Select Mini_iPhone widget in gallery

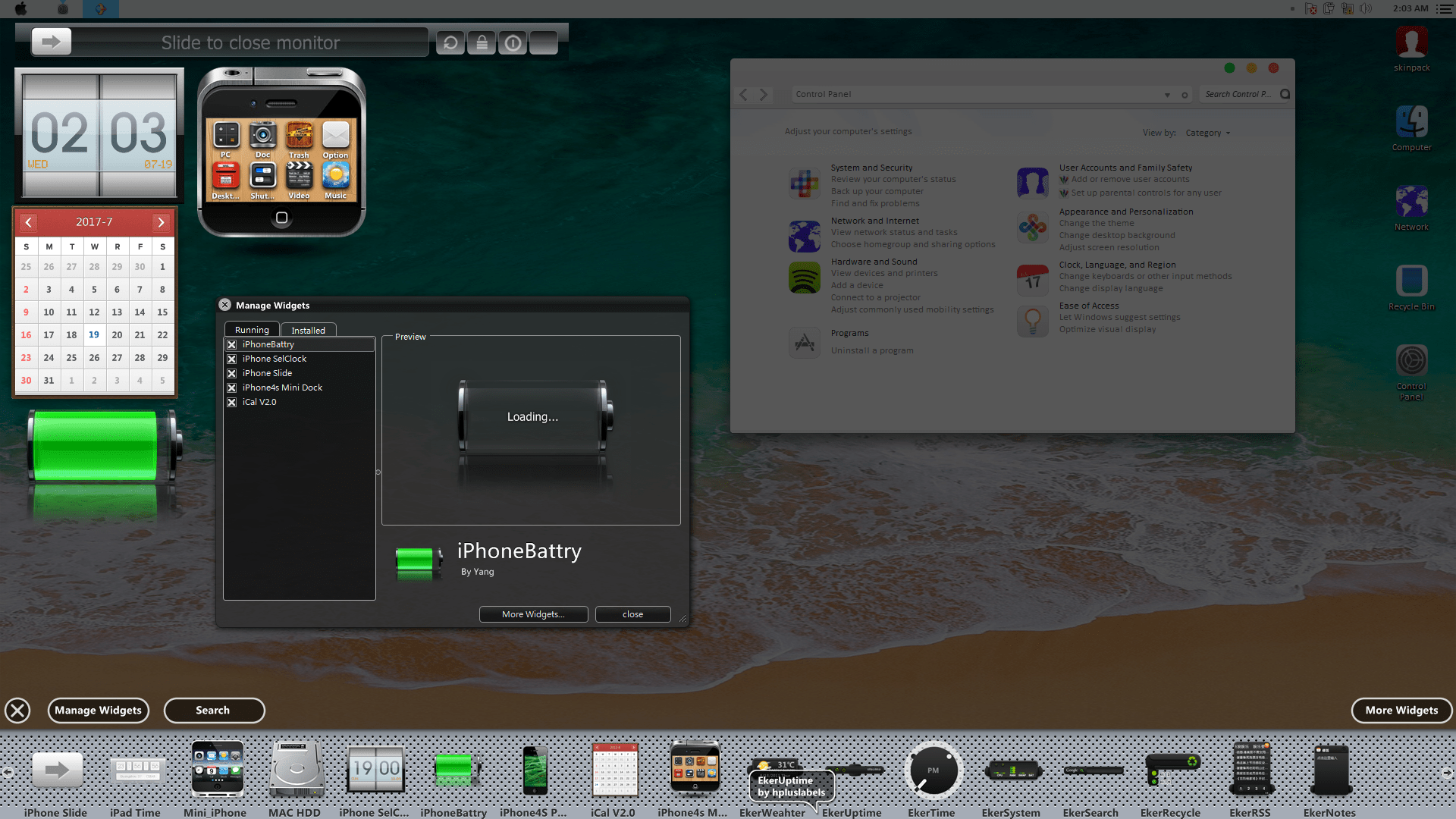(218, 768)
